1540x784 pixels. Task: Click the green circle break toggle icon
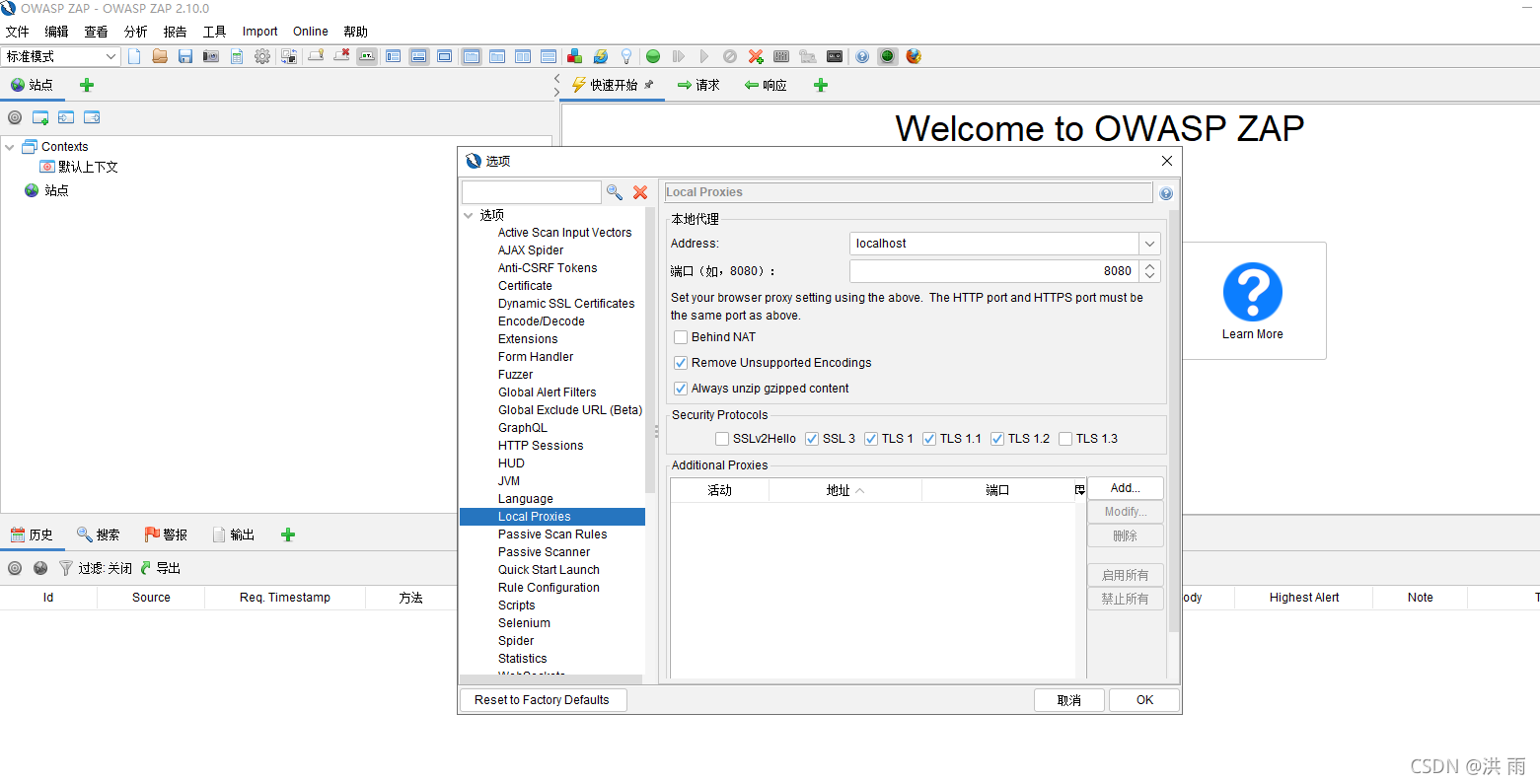click(x=653, y=56)
